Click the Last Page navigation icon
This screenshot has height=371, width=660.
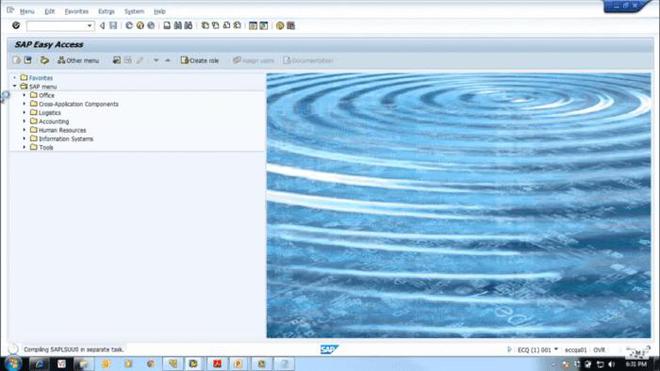click(x=237, y=26)
